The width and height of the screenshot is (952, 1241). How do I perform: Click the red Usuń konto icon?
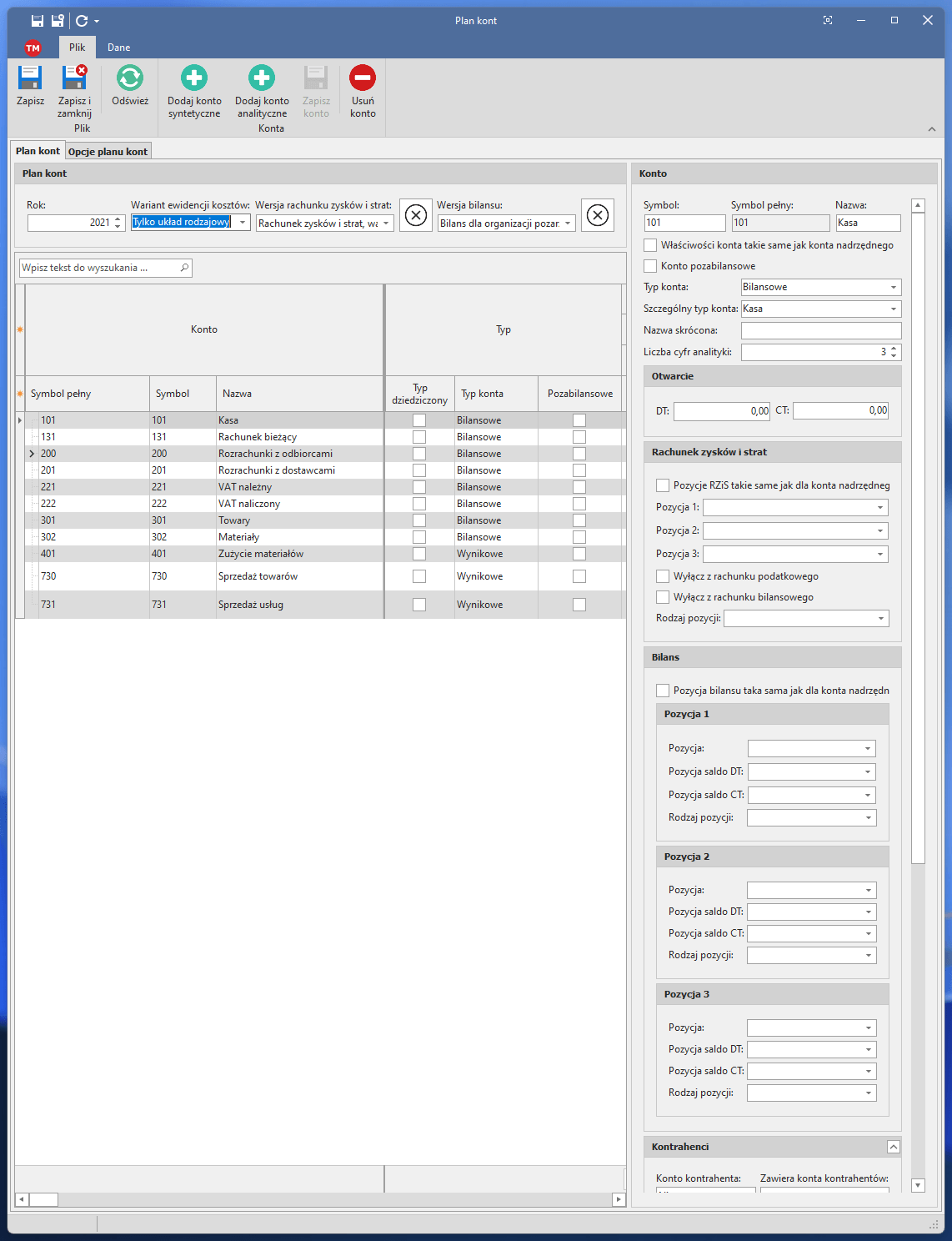tap(363, 78)
